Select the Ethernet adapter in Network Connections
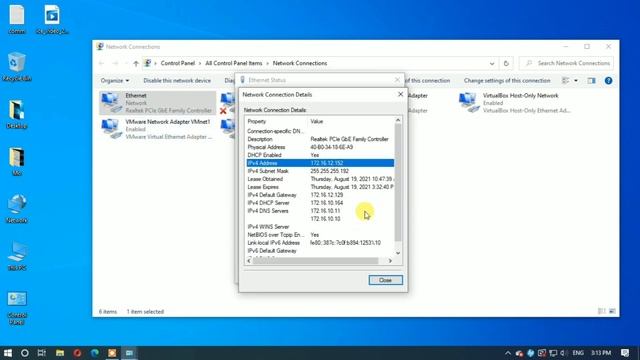 pyautogui.click(x=157, y=103)
